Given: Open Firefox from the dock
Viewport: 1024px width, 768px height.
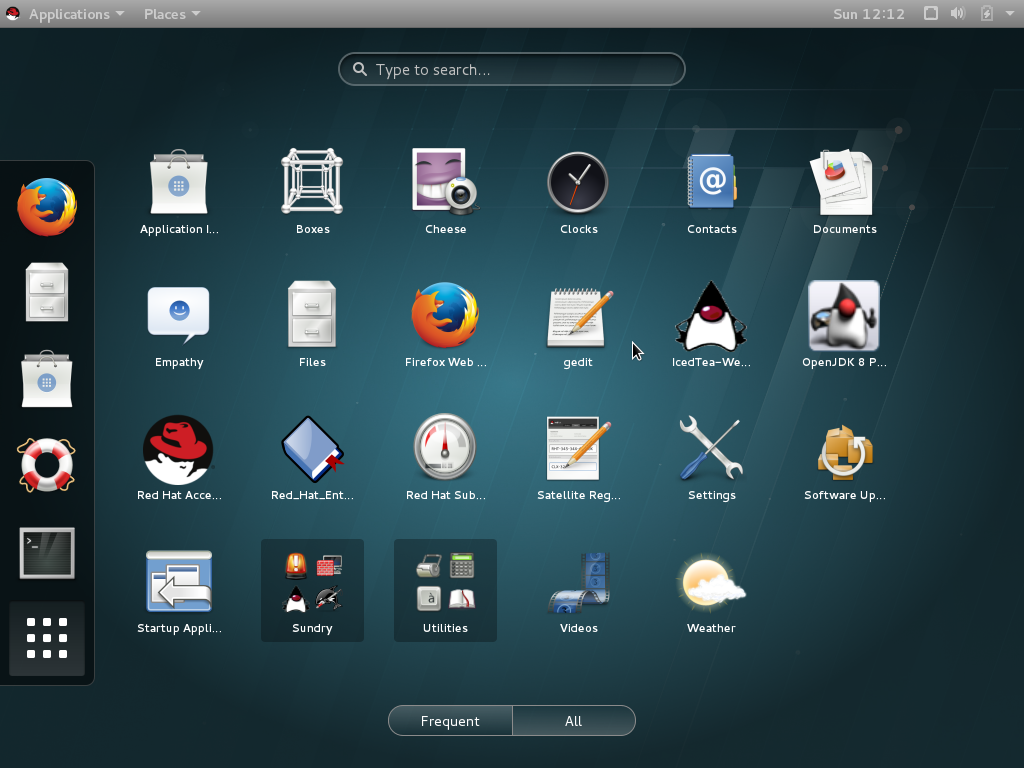Looking at the screenshot, I should point(47,205).
